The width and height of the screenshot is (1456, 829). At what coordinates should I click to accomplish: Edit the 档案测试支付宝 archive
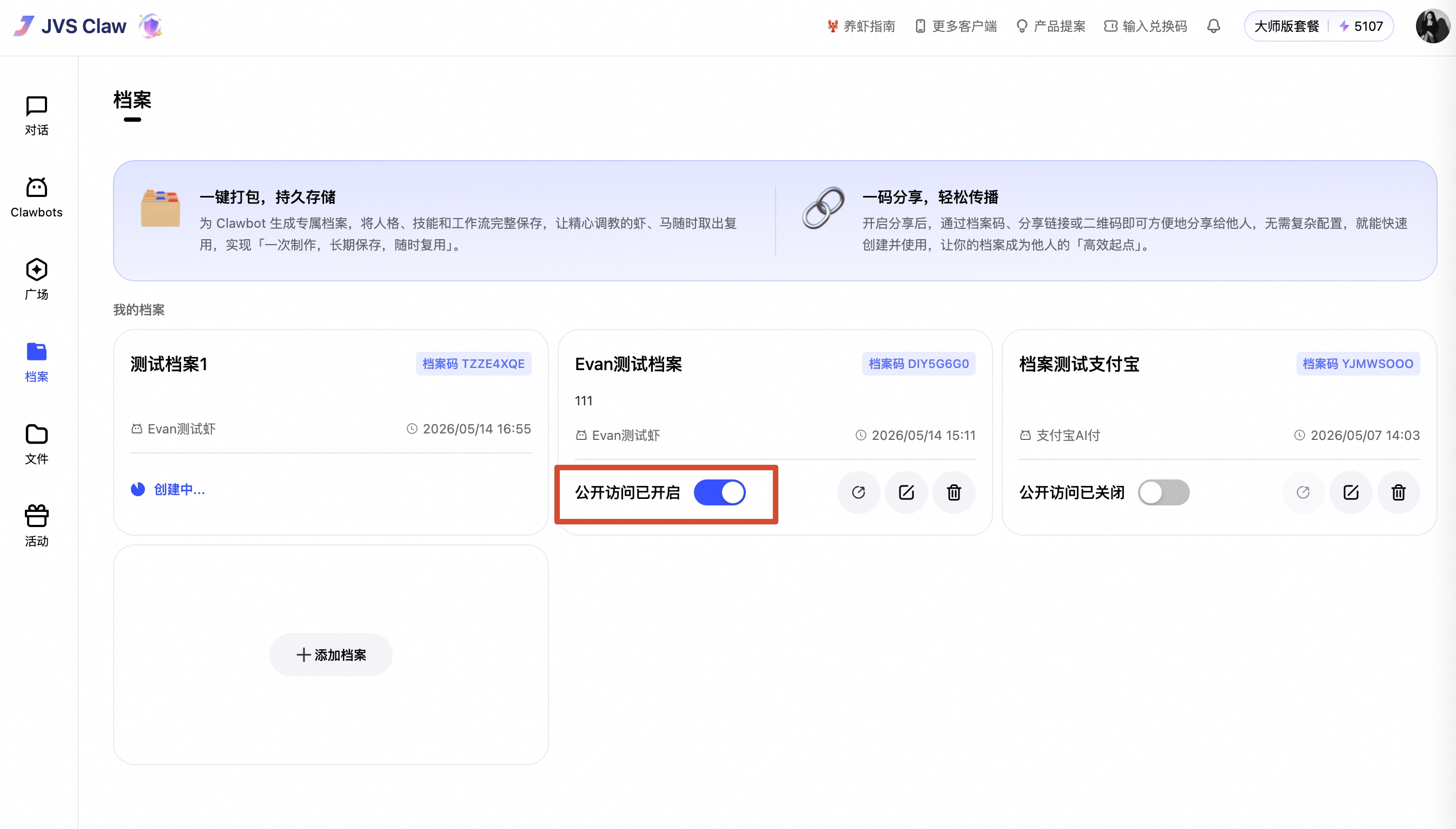[x=1351, y=492]
